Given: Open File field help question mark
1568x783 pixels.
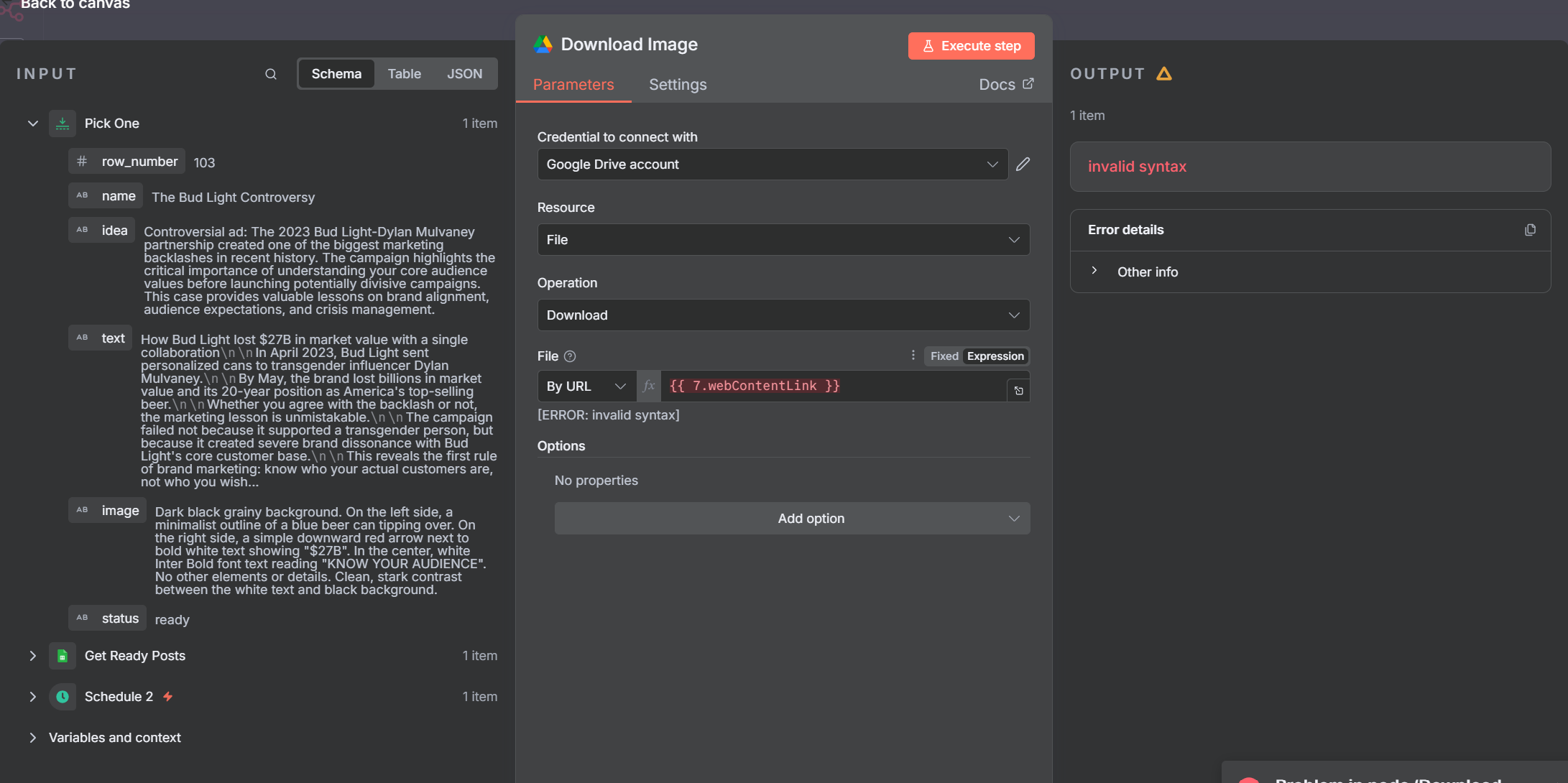Looking at the screenshot, I should point(570,356).
